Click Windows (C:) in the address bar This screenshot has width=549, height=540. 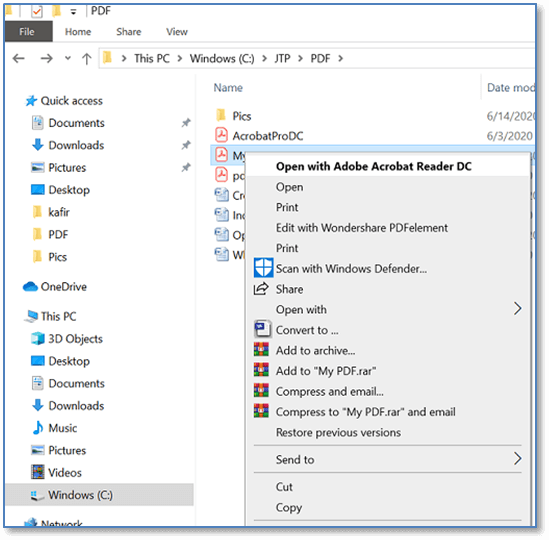(x=222, y=58)
